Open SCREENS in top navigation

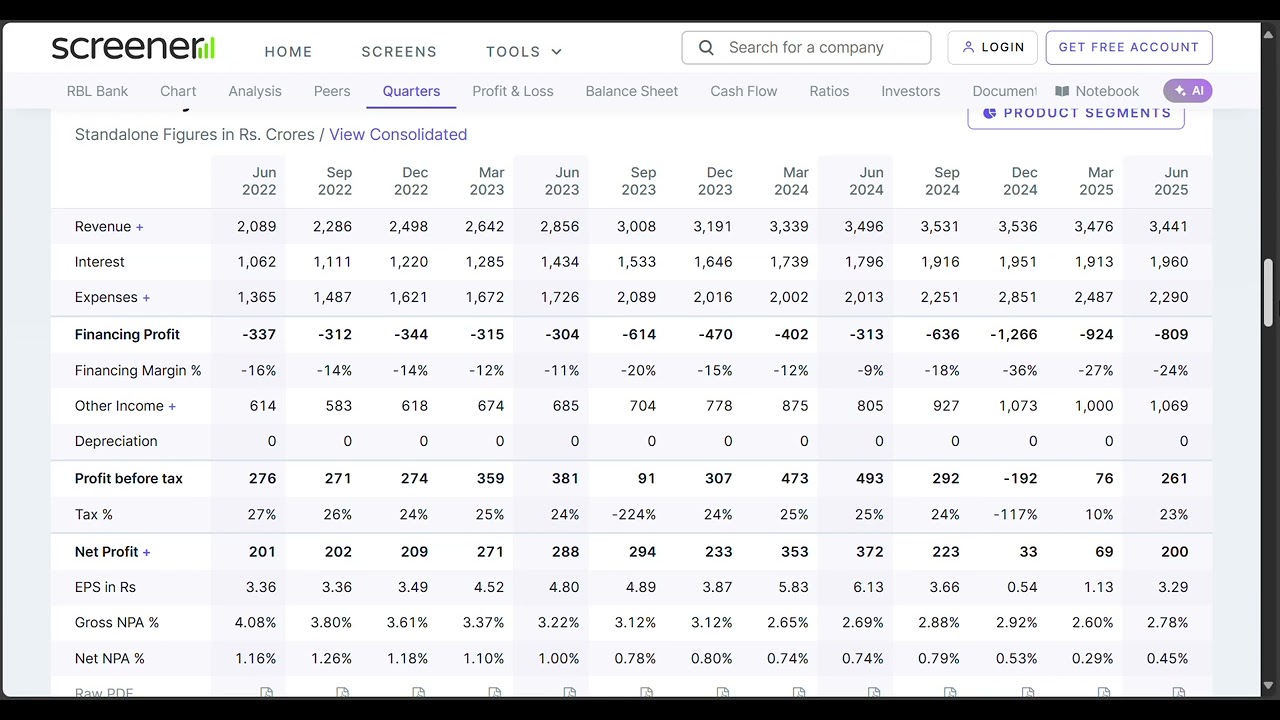pyautogui.click(x=399, y=51)
